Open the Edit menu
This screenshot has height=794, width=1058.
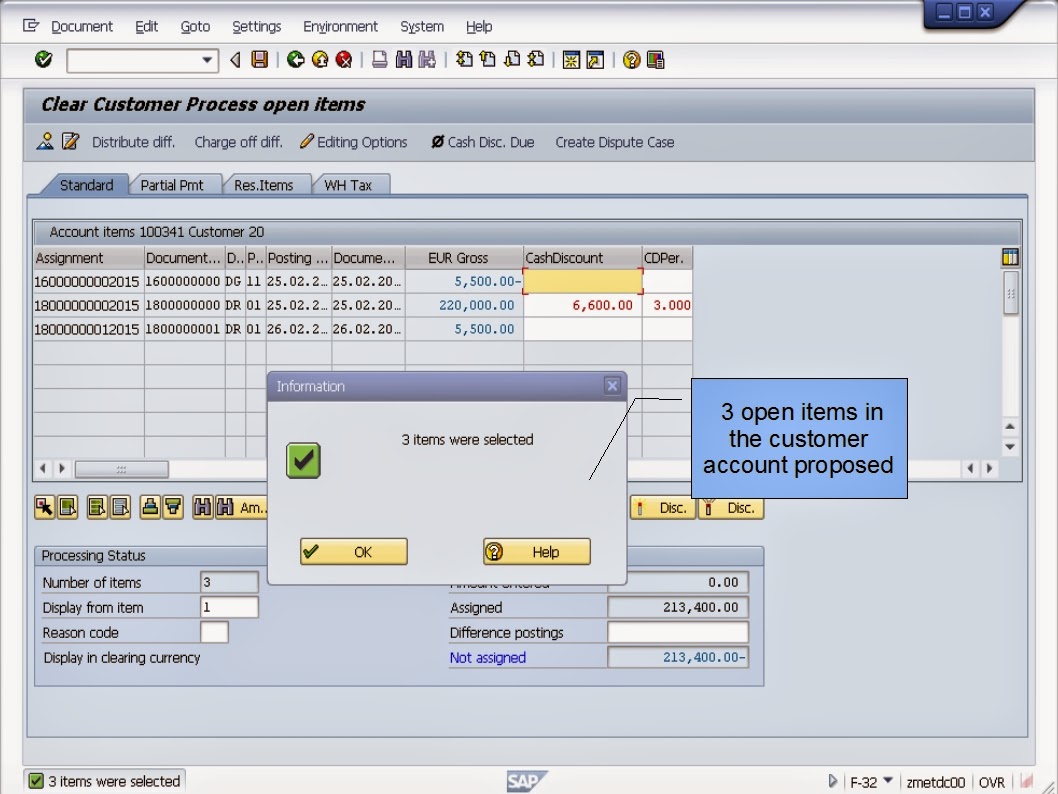point(146,26)
